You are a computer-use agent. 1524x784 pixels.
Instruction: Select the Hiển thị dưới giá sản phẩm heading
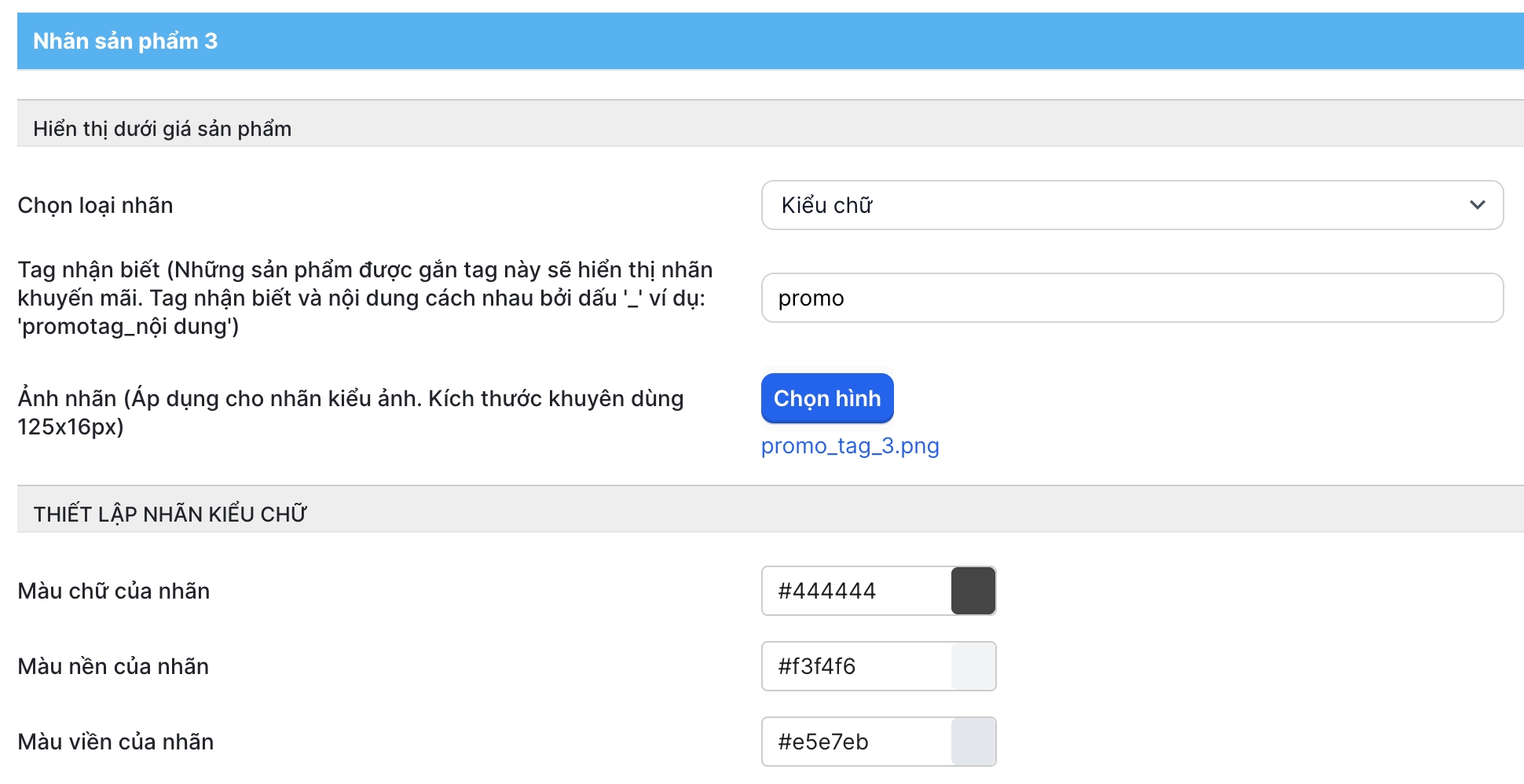point(162,129)
